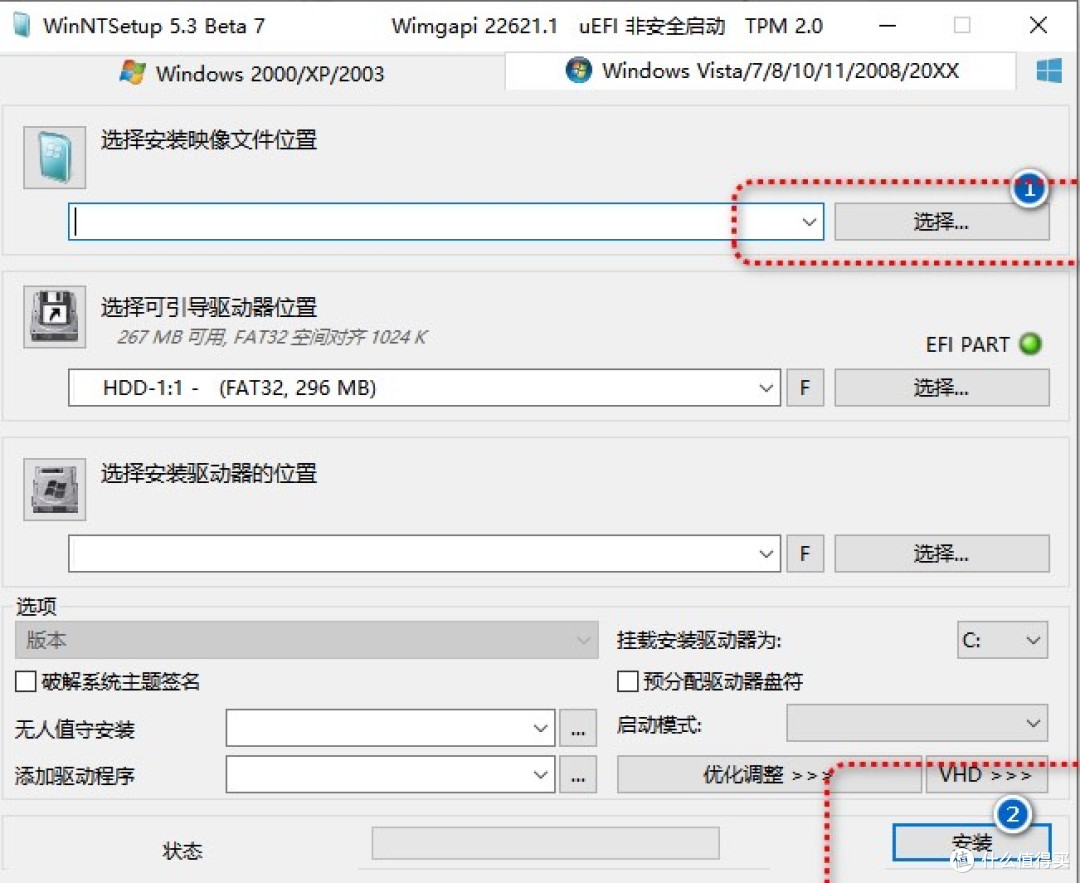Click the F button beside installation drive
Image resolution: width=1080 pixels, height=883 pixels.
click(x=805, y=554)
